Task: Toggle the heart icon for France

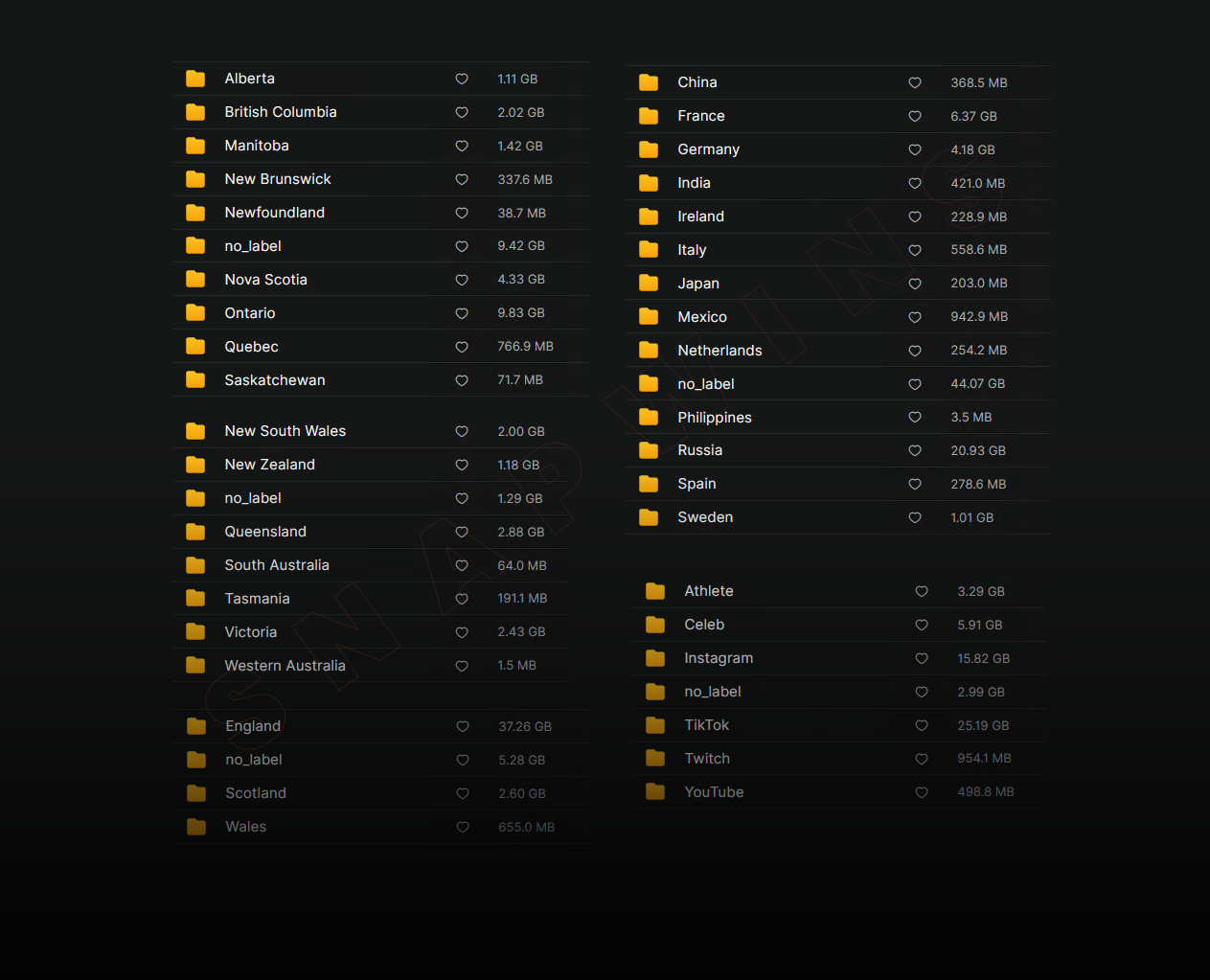Action: [915, 116]
